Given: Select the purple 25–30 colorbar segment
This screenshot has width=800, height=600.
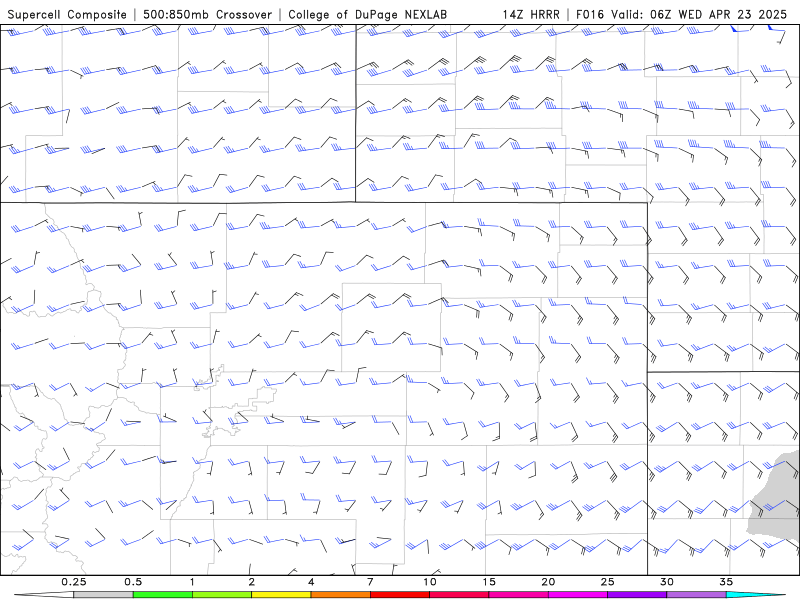Looking at the screenshot, I should (637, 595).
